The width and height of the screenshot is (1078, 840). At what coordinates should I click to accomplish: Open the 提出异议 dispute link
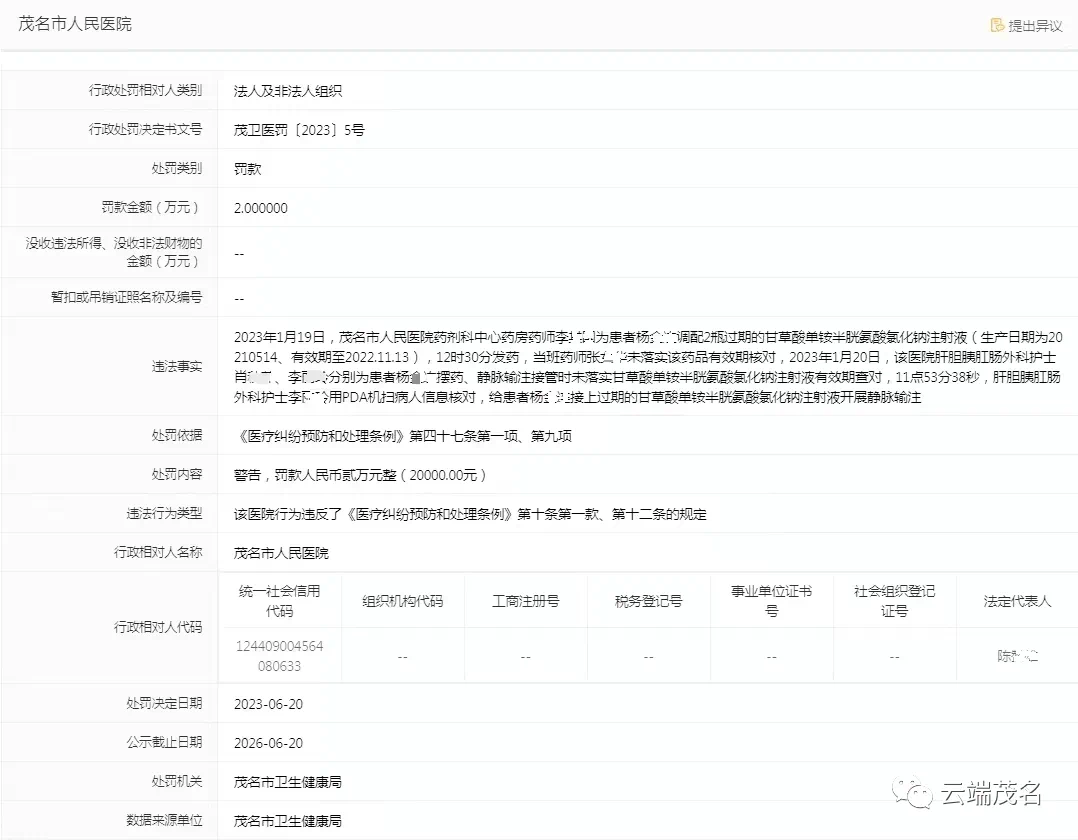tap(1034, 26)
